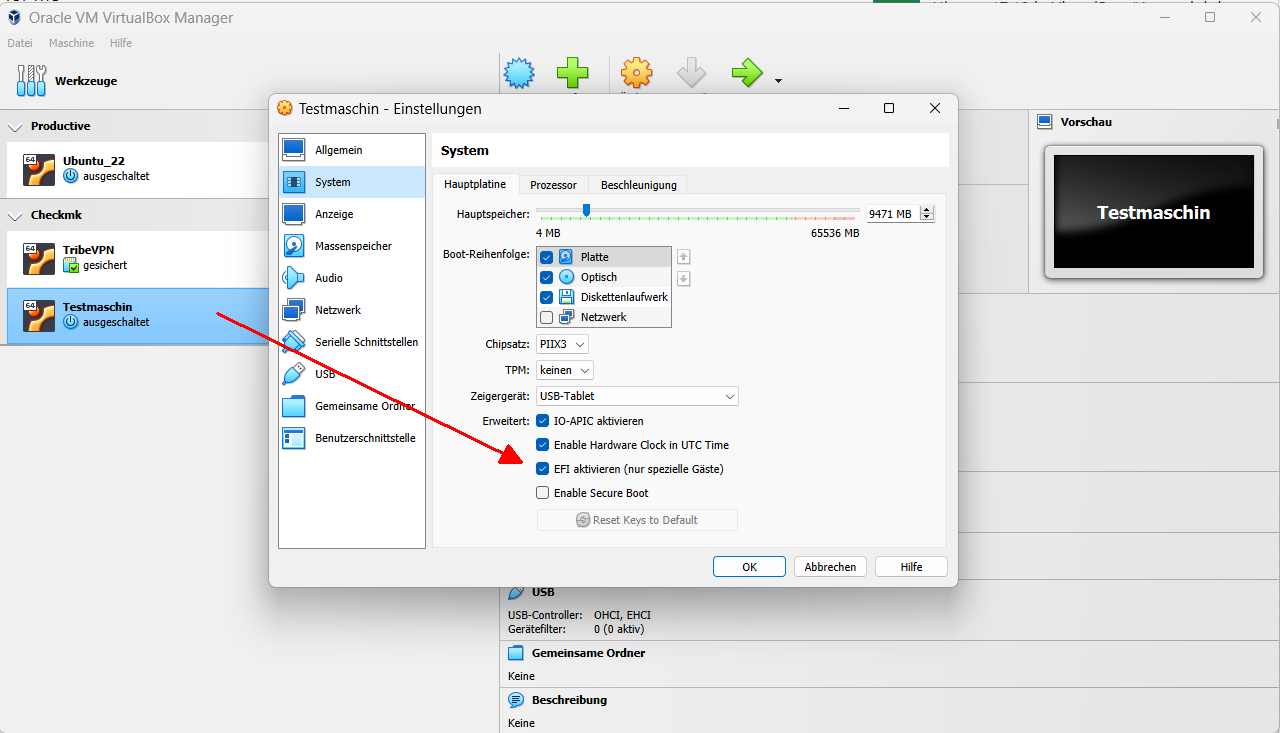
Task: Switch to Prozessor tab
Action: 553,185
